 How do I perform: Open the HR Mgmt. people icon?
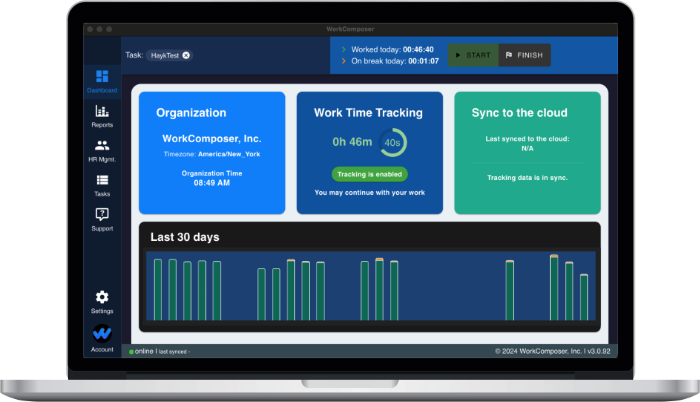[102, 145]
